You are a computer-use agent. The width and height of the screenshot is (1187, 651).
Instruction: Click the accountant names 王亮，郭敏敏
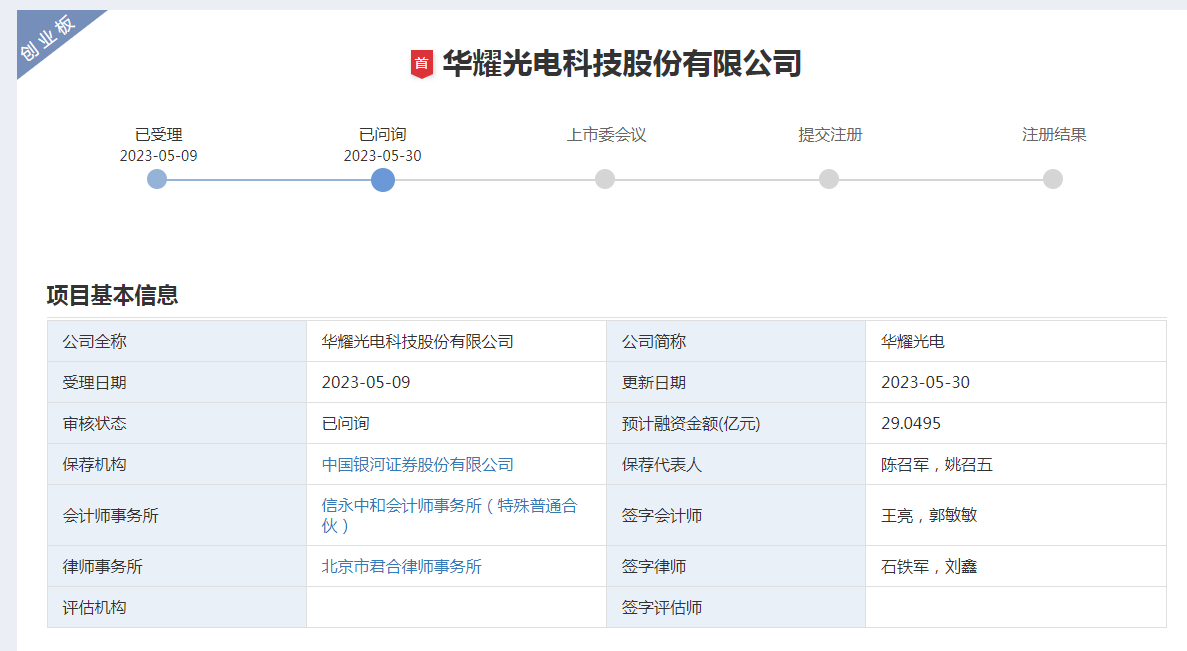tap(930, 516)
